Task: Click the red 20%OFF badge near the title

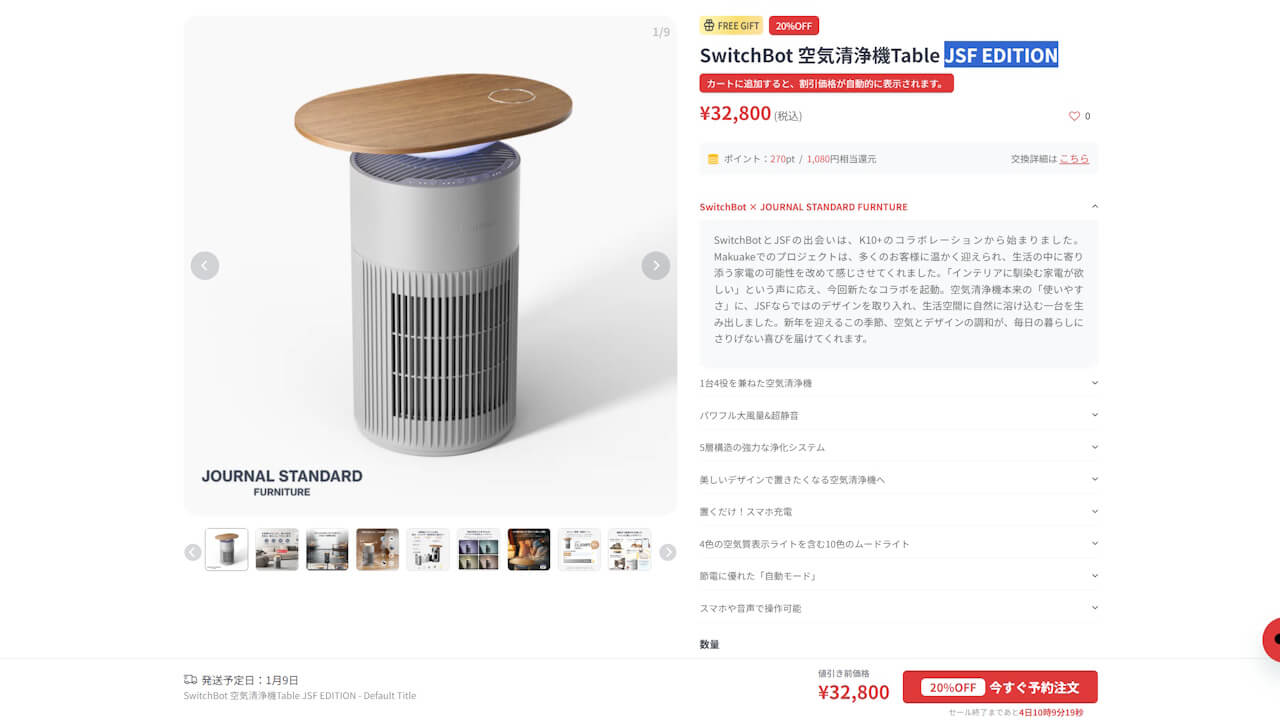Action: (793, 25)
